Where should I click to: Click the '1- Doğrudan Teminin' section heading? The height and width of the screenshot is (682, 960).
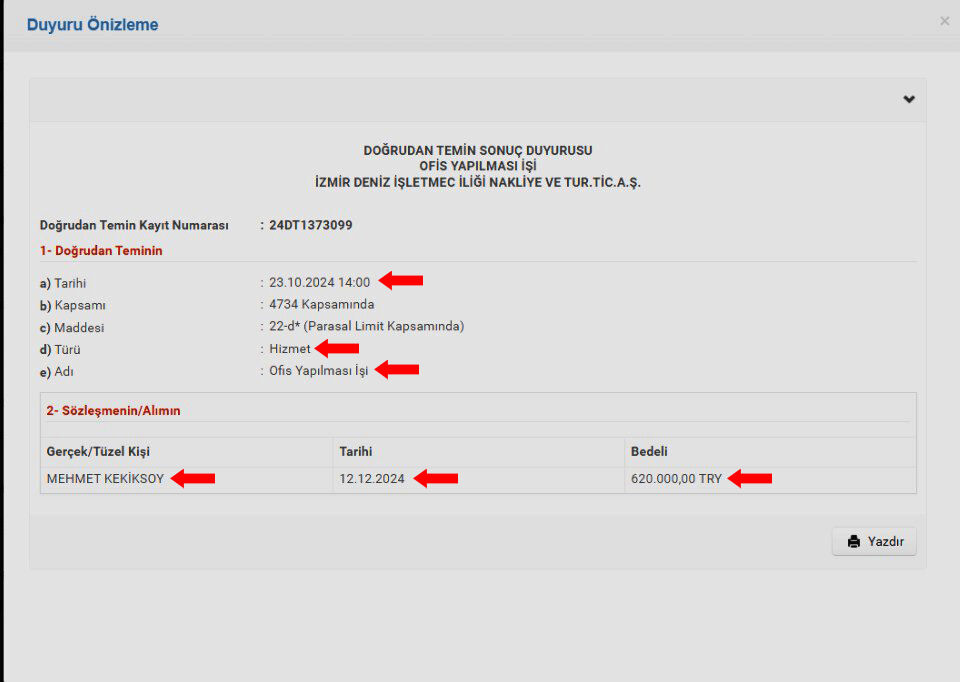tap(101, 250)
